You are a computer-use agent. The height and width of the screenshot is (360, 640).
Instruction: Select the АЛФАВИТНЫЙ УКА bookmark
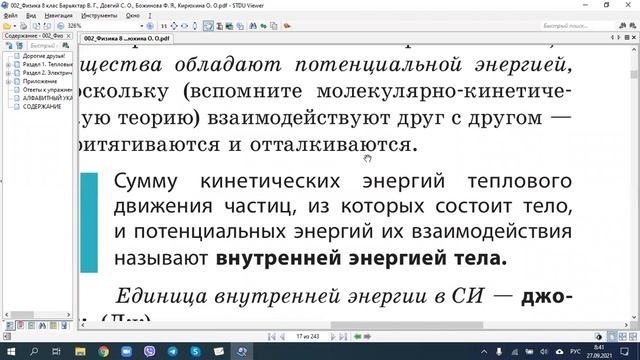47,98
